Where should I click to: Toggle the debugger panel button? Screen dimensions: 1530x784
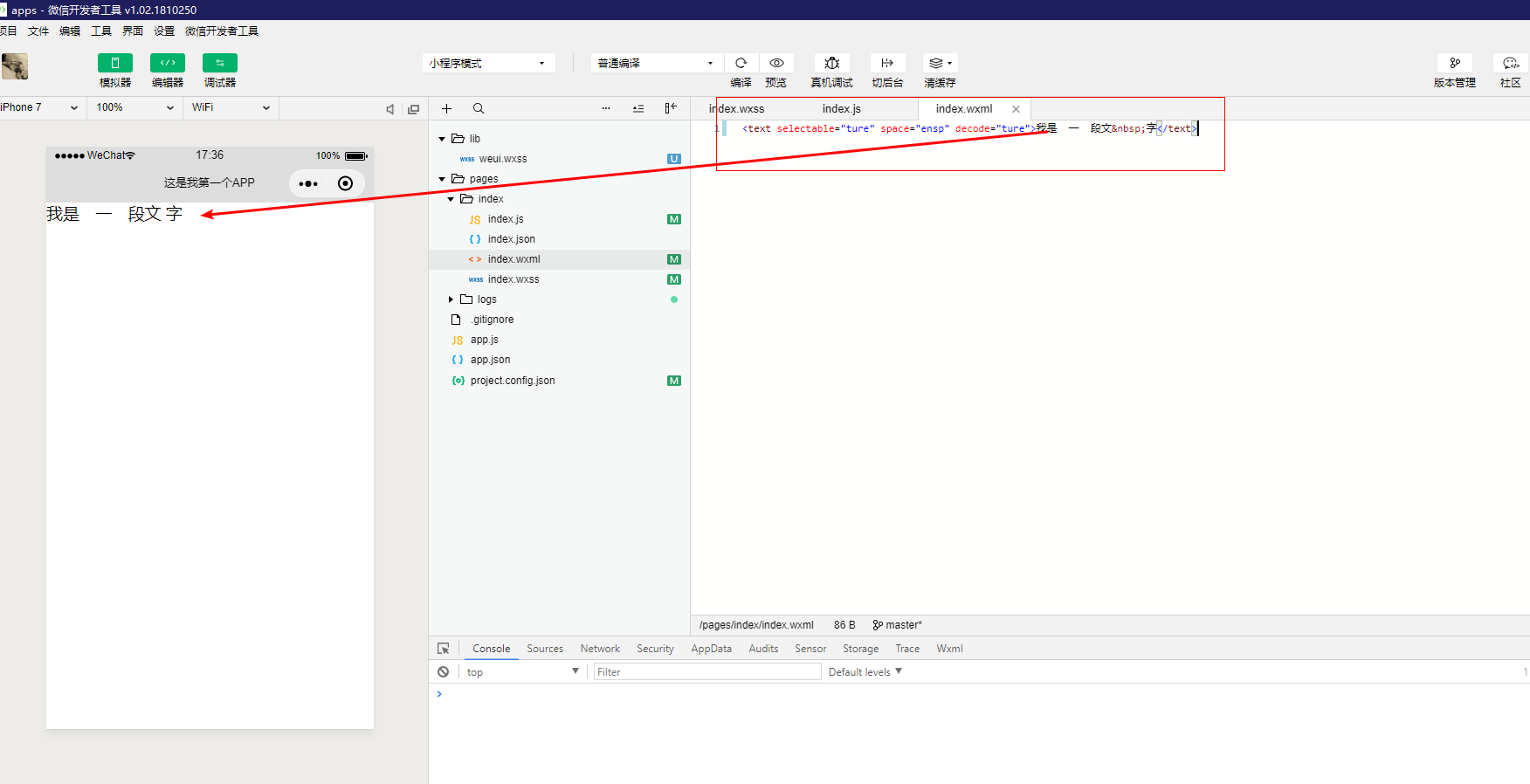click(x=220, y=63)
